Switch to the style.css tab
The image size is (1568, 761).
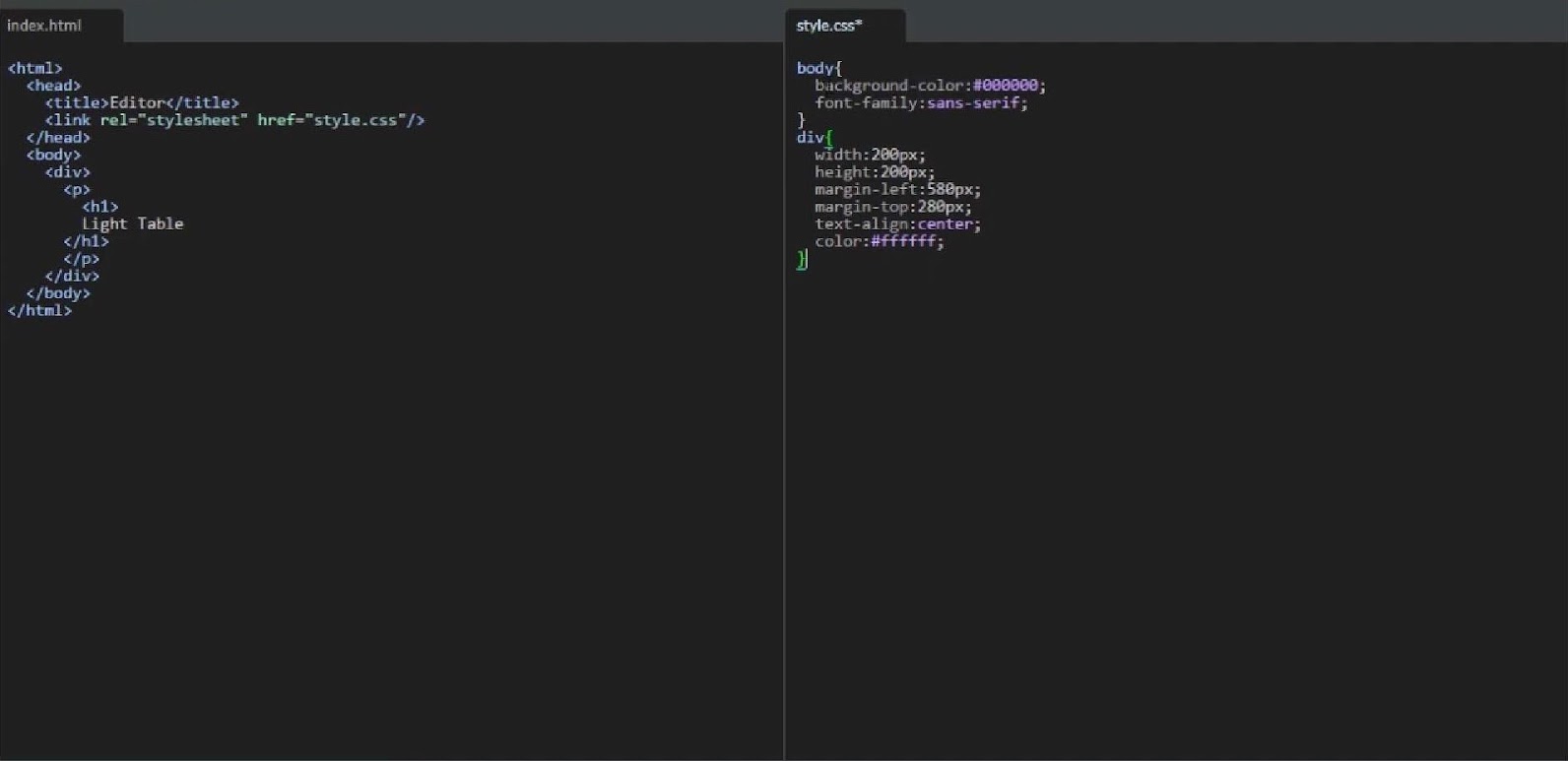coord(828,26)
